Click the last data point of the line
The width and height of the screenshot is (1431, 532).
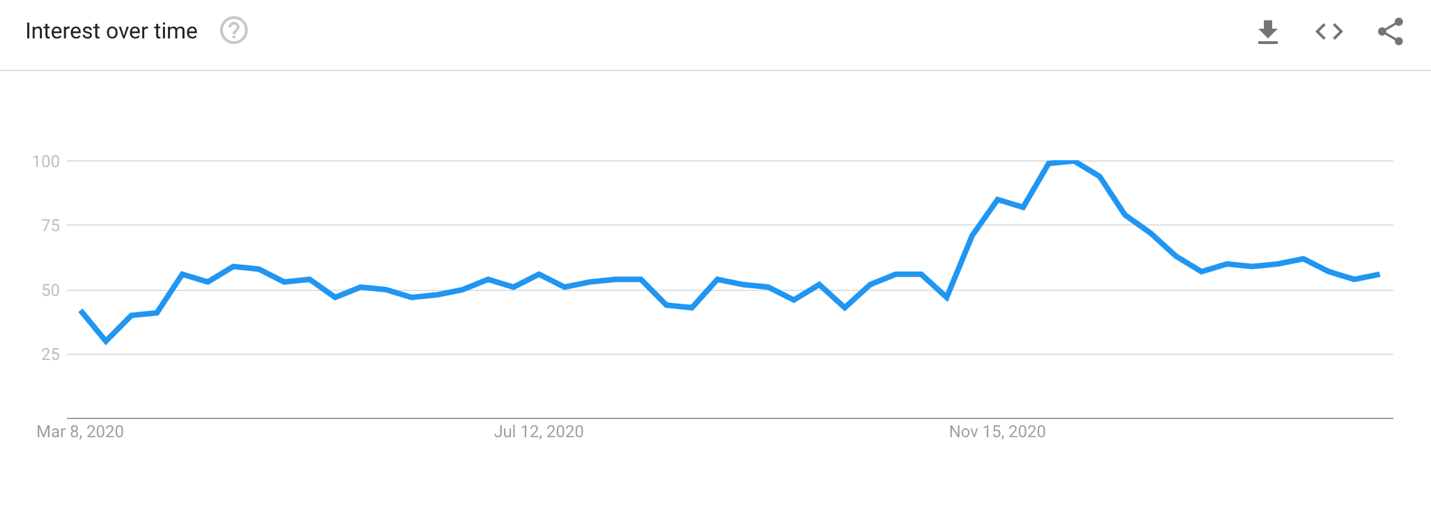click(x=1379, y=274)
